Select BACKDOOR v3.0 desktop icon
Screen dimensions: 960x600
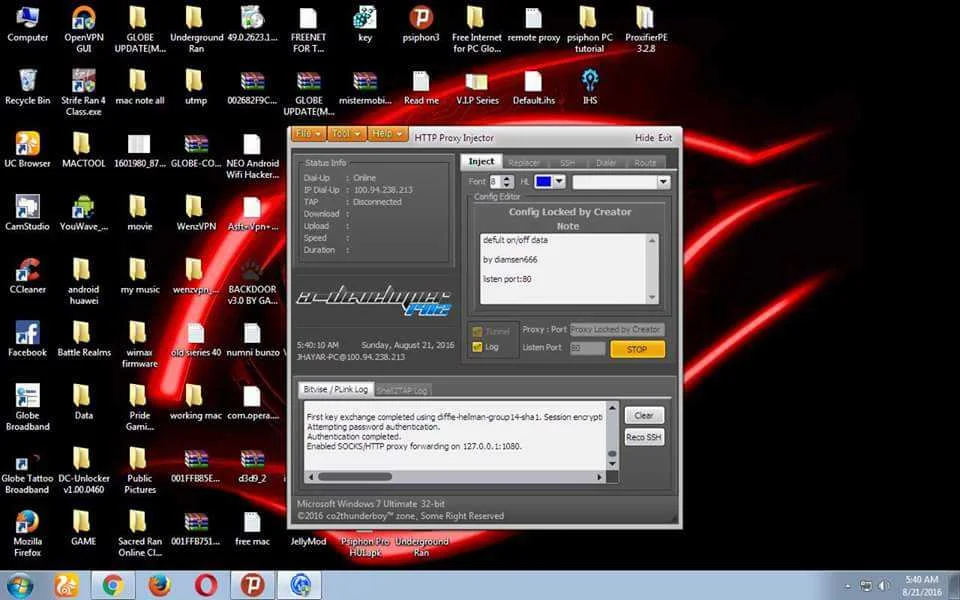point(252,281)
